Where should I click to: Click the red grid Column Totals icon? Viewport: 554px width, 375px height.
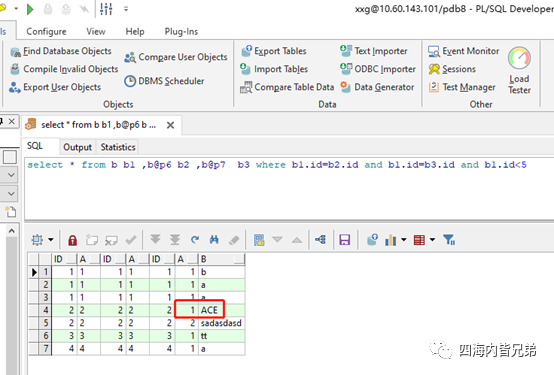click(x=419, y=240)
